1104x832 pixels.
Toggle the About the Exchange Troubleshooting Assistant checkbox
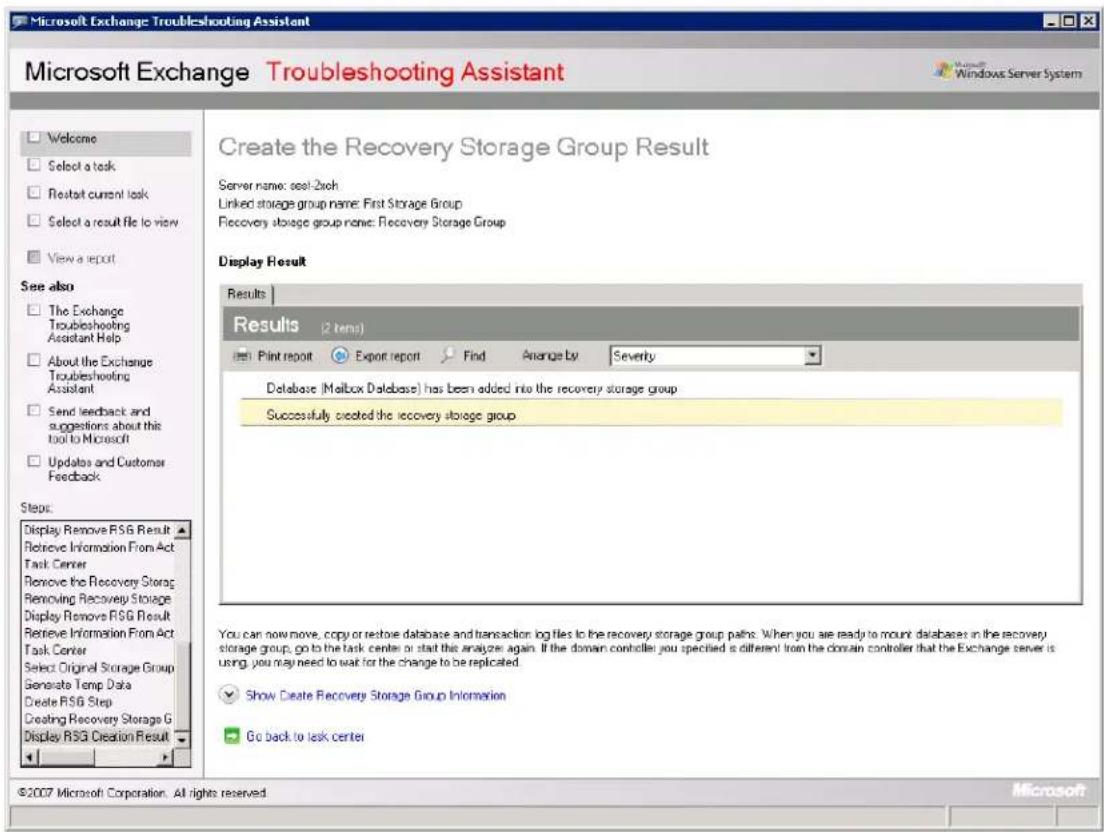[x=33, y=360]
